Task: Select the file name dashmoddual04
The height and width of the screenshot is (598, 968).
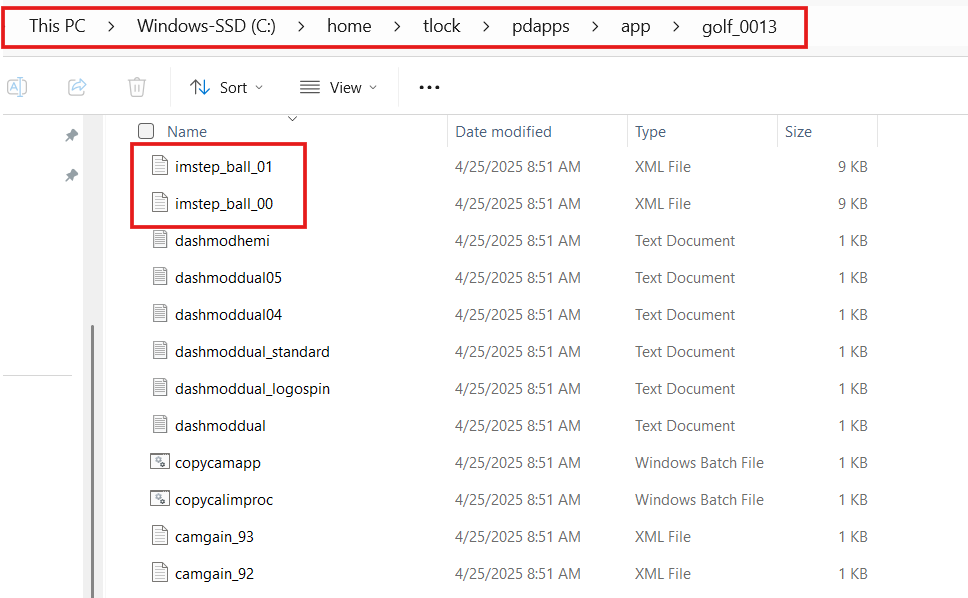Action: click(228, 315)
